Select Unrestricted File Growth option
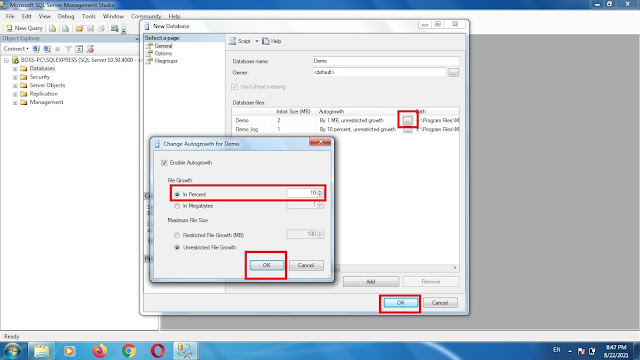 (177, 248)
